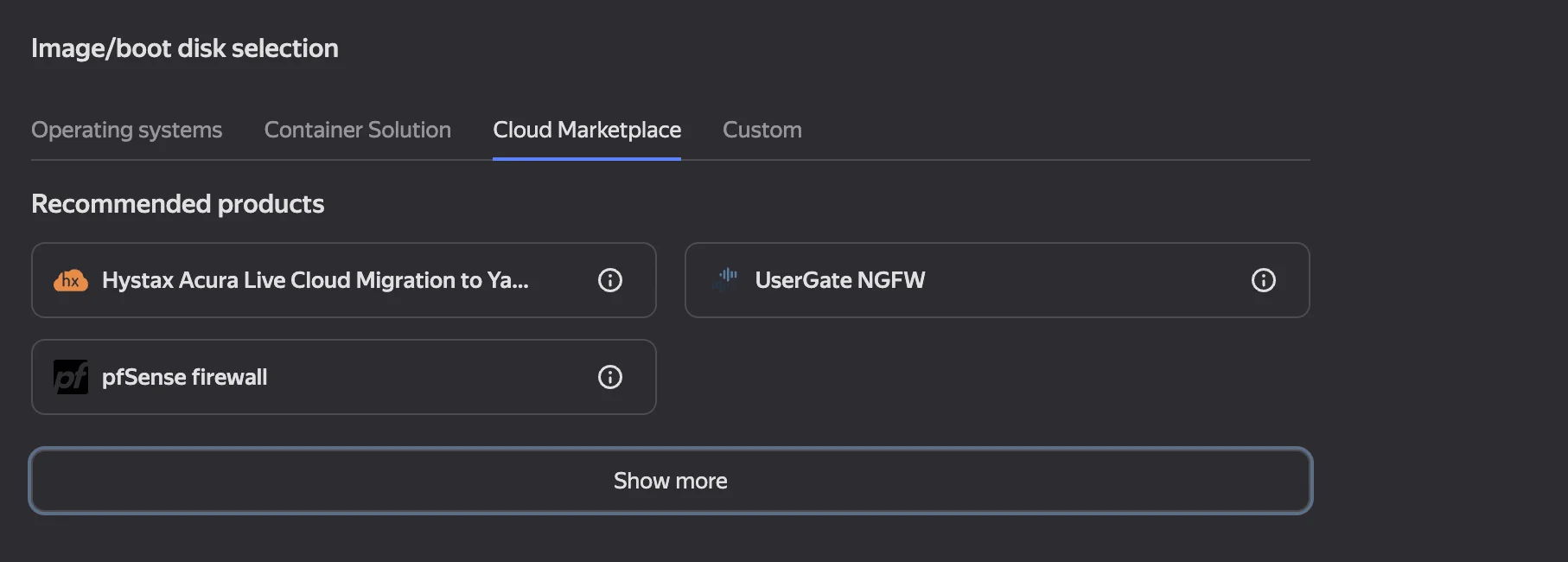Click the pfSense pf logo icon
Screen dimensions: 1568x562
click(71, 377)
